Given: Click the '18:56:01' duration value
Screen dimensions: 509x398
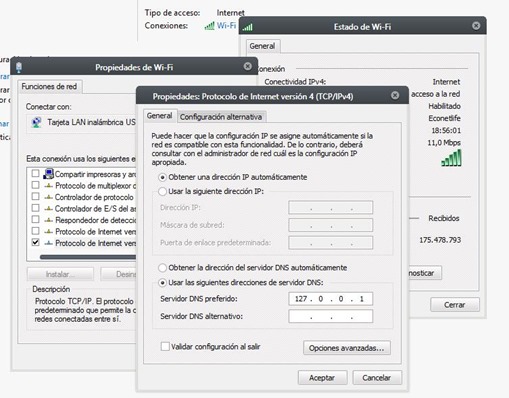Looking at the screenshot, I should (x=446, y=130).
